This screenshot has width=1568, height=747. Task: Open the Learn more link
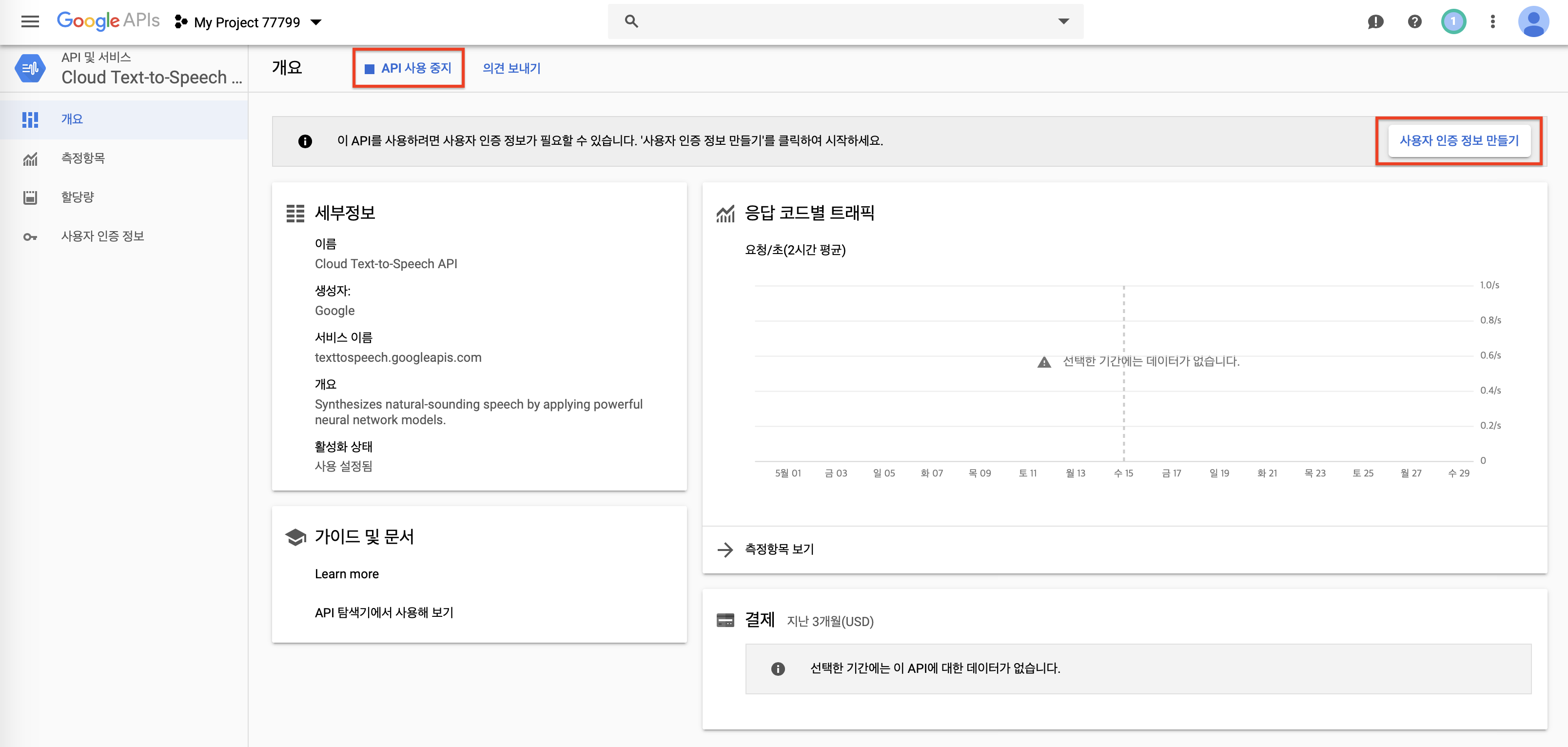[x=346, y=574]
